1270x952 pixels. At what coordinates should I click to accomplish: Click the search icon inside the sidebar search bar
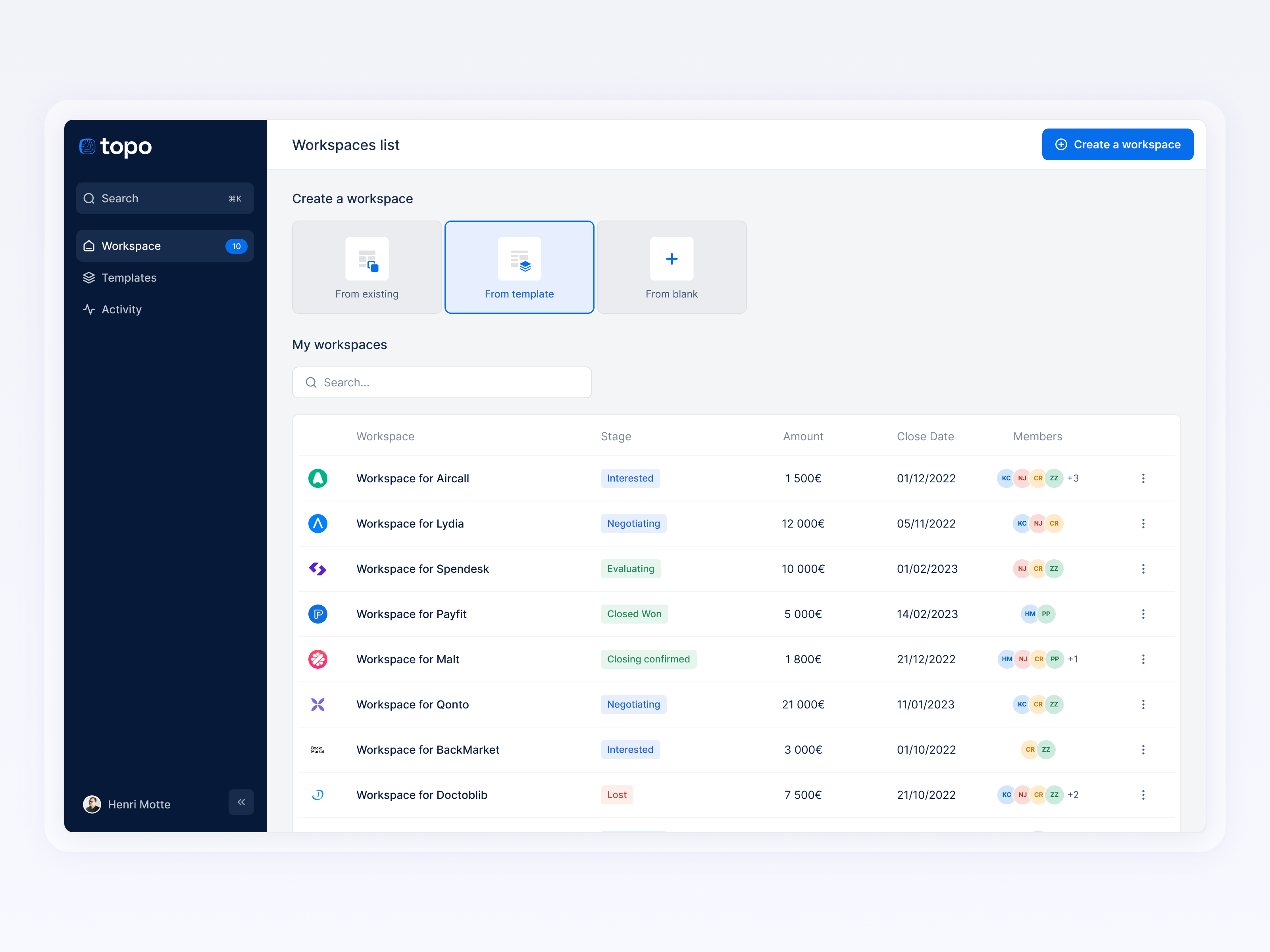(x=90, y=198)
